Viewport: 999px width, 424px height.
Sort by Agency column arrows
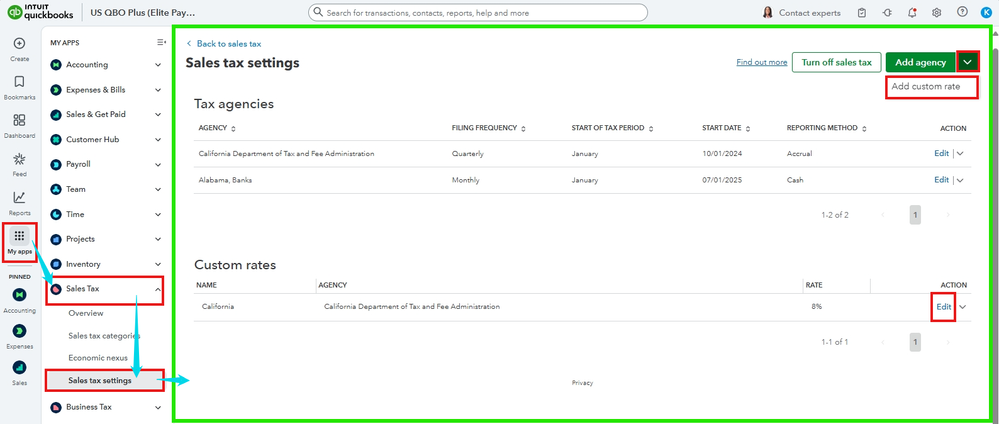click(x=233, y=129)
